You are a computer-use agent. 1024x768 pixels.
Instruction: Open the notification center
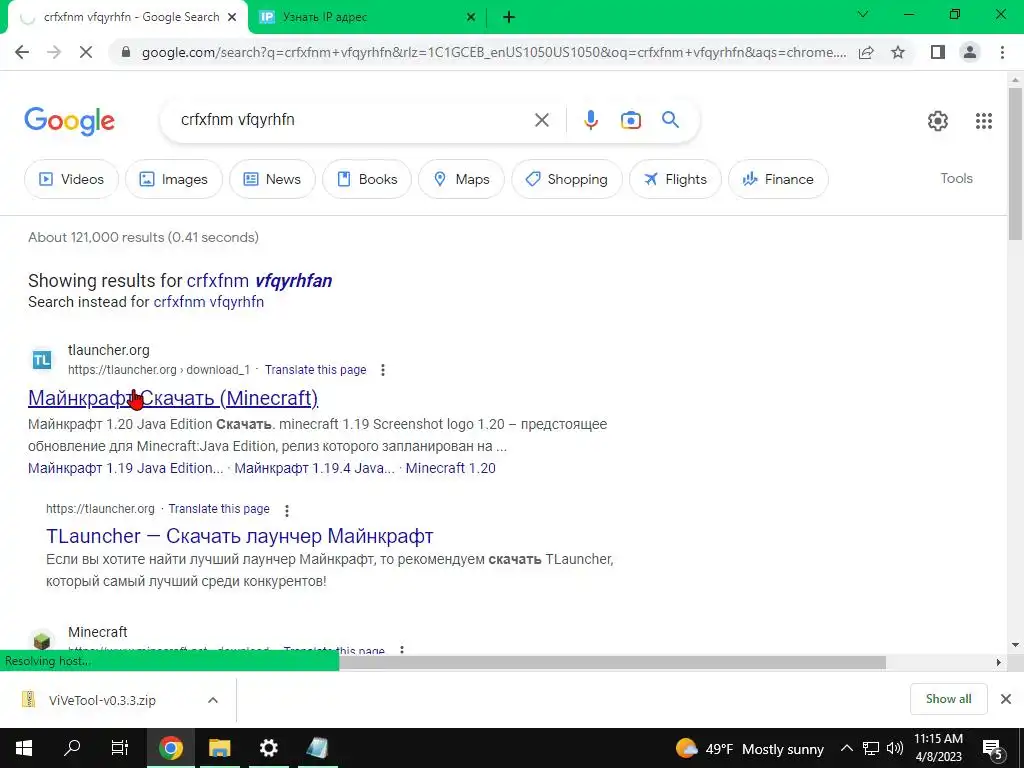(993, 749)
